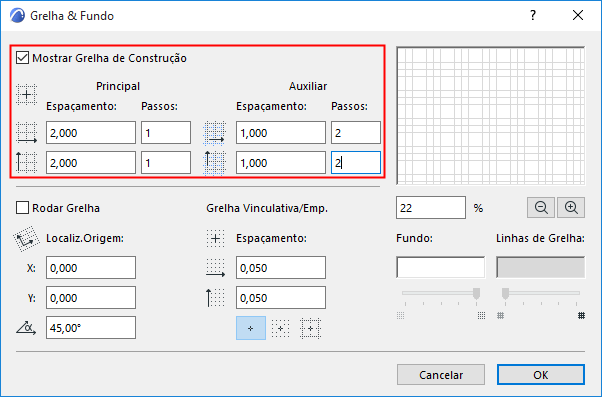Click the dark background intensity icon
This screenshot has width=602, height=397.
click(481, 316)
